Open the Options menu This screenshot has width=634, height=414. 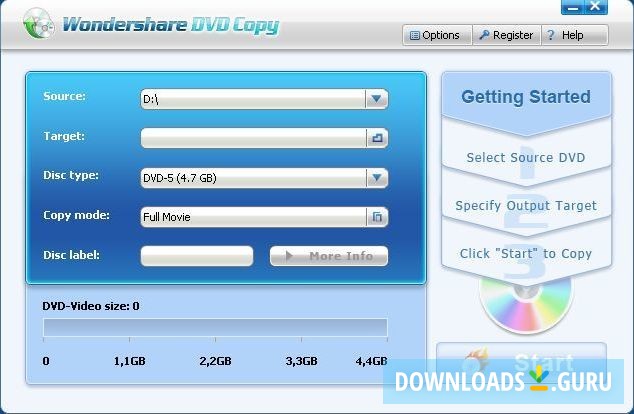point(437,35)
